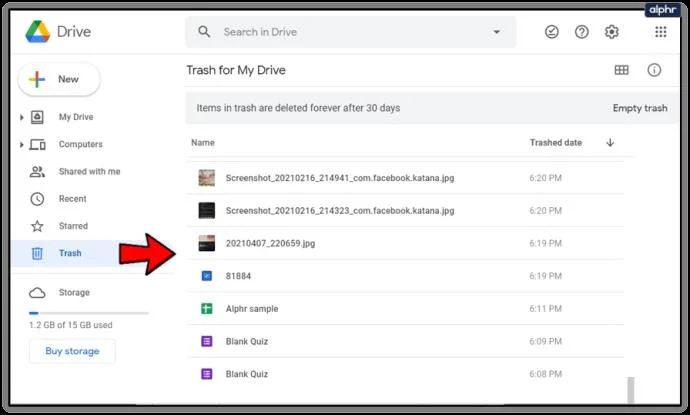690x415 pixels.
Task: Open the Settings gear icon
Action: [611, 32]
